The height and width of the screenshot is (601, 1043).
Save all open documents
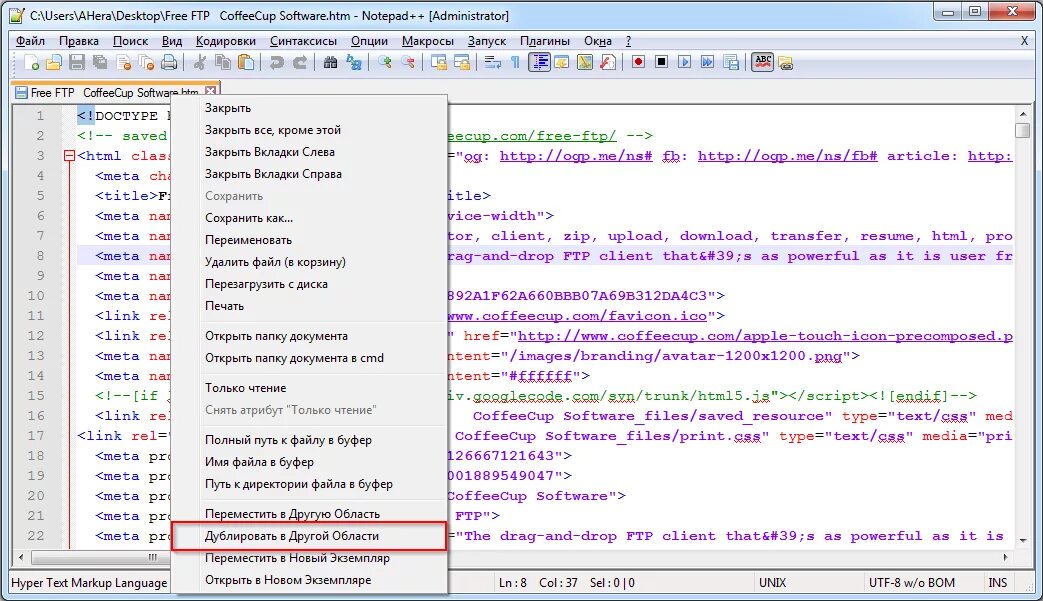click(102, 62)
